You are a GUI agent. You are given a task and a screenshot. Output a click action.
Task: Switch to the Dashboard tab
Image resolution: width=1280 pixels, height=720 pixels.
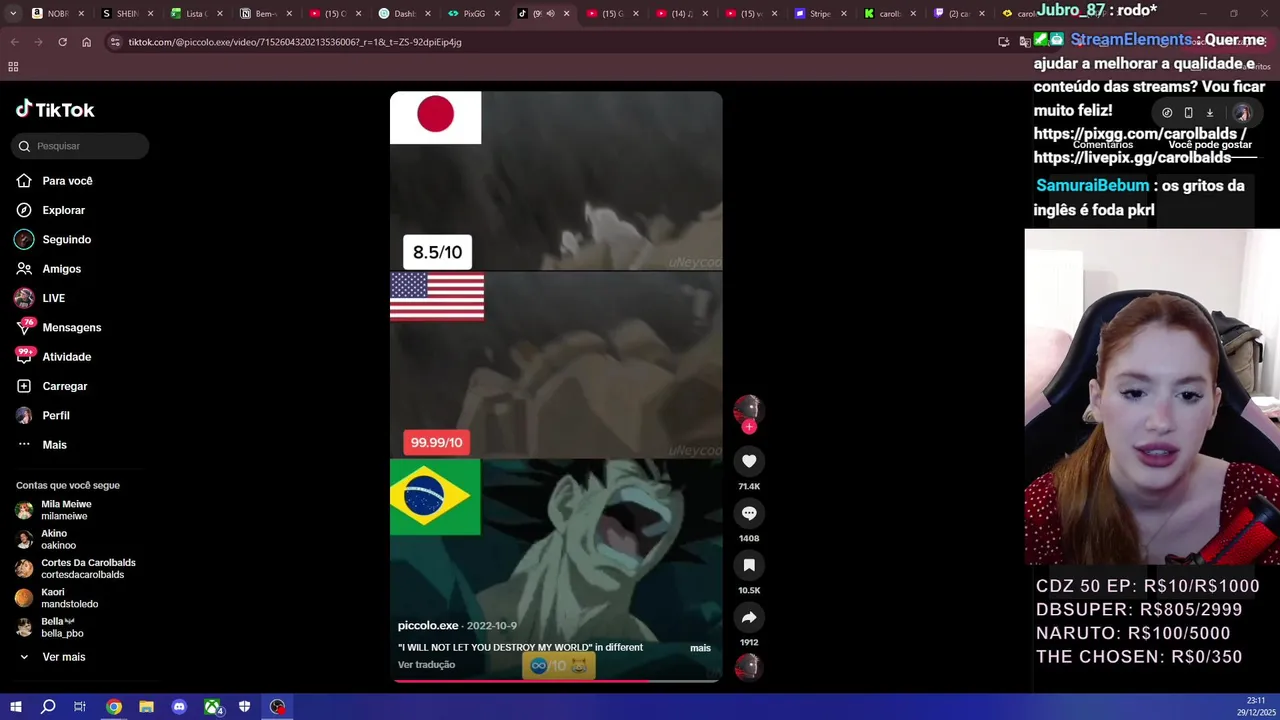tap(403, 14)
